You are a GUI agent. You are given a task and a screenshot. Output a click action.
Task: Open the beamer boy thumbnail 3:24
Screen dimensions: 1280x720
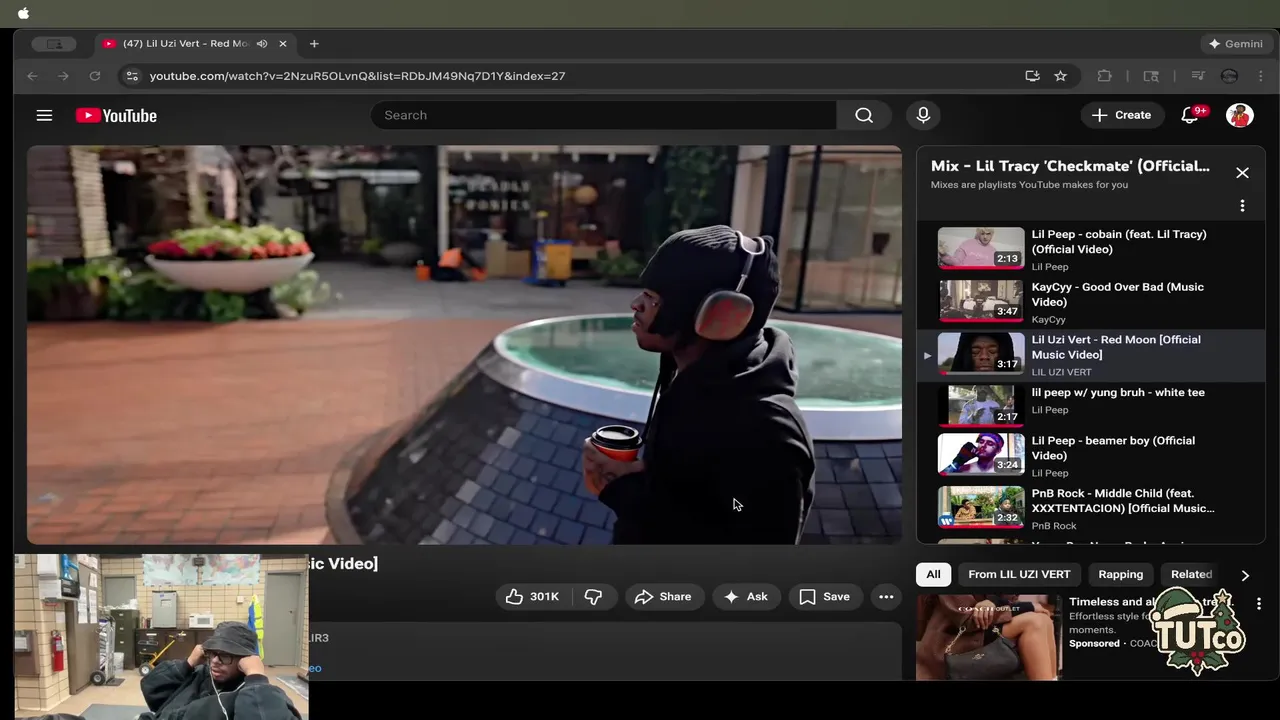coord(981,454)
